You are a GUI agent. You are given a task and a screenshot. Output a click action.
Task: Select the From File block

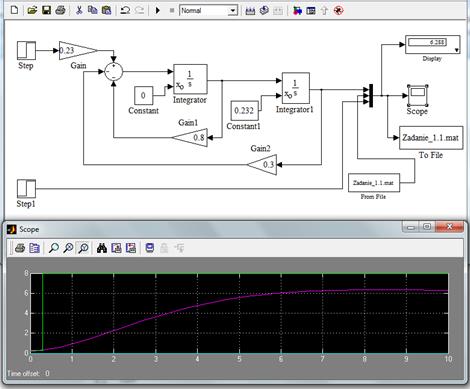(x=374, y=183)
